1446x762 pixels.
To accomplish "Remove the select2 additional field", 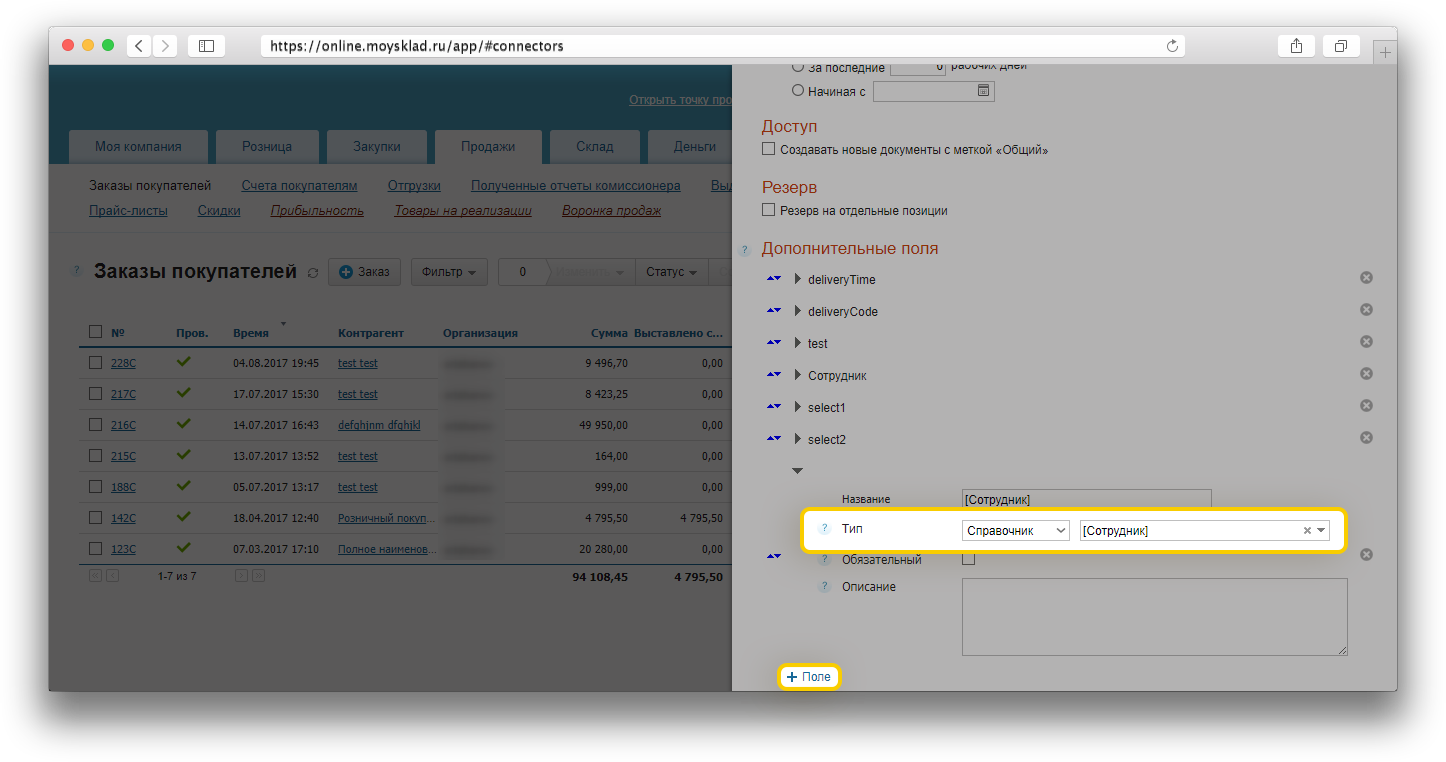I will [1366, 438].
